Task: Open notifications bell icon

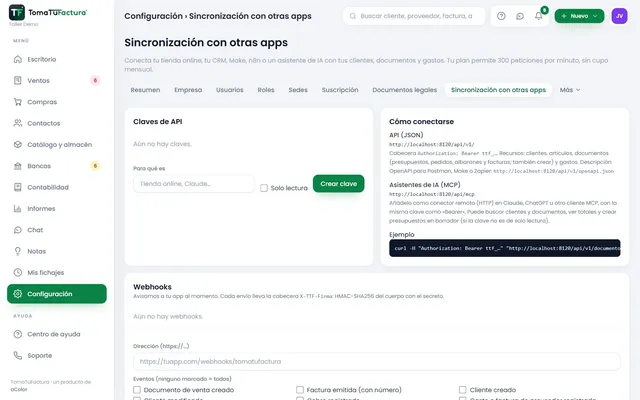Action: pyautogui.click(x=539, y=16)
